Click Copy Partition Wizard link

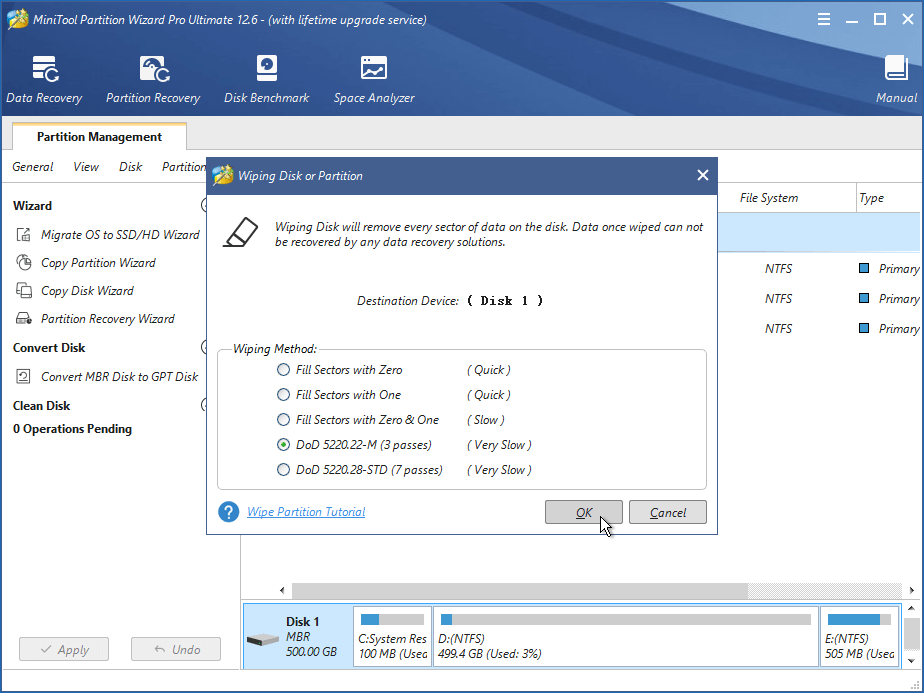pos(98,262)
